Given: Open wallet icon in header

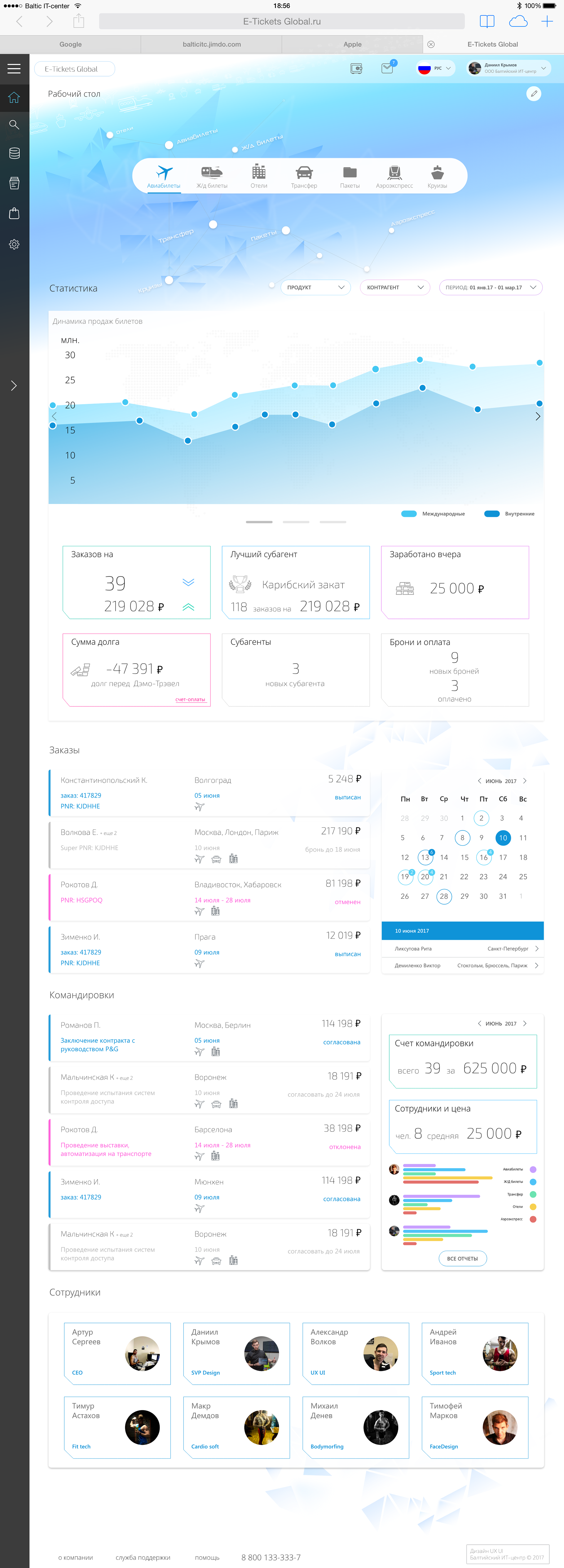Looking at the screenshot, I should pyautogui.click(x=357, y=69).
